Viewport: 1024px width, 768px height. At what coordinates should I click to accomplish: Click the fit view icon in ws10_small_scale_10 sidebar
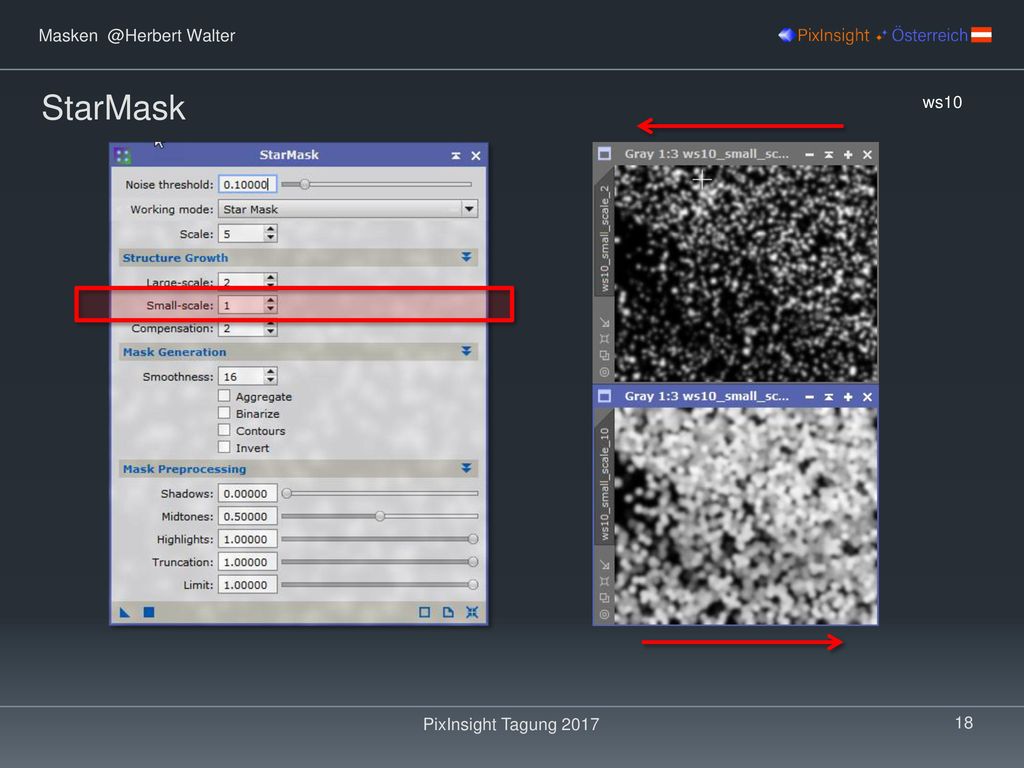pos(605,581)
